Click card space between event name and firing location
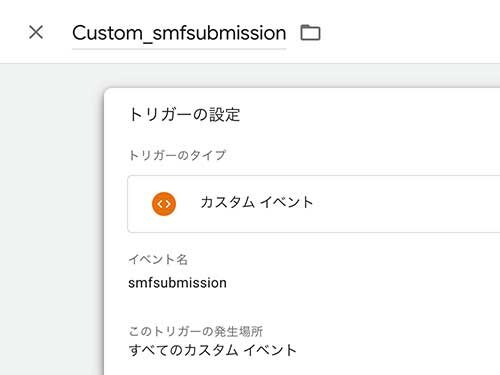Viewport: 500px width, 375px height. coord(300,307)
